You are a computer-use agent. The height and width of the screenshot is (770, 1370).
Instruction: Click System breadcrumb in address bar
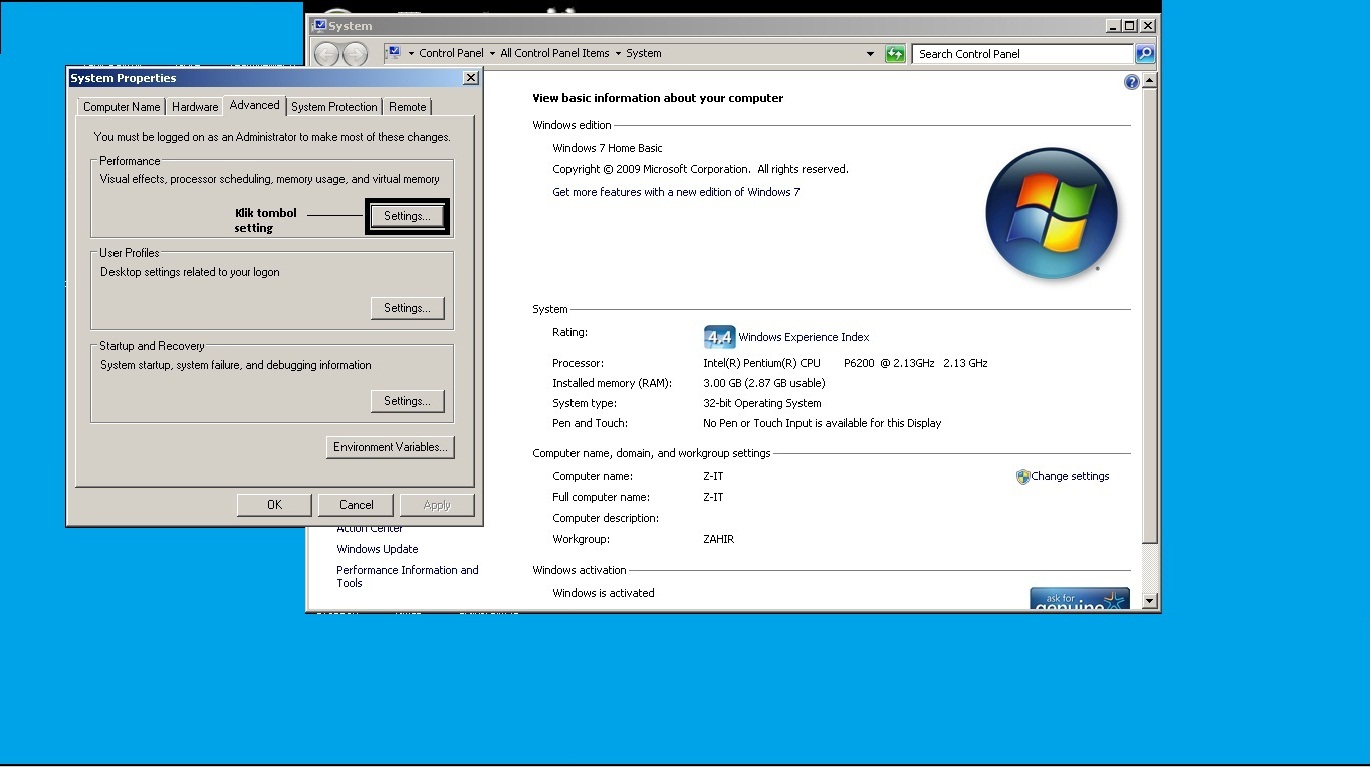644,54
